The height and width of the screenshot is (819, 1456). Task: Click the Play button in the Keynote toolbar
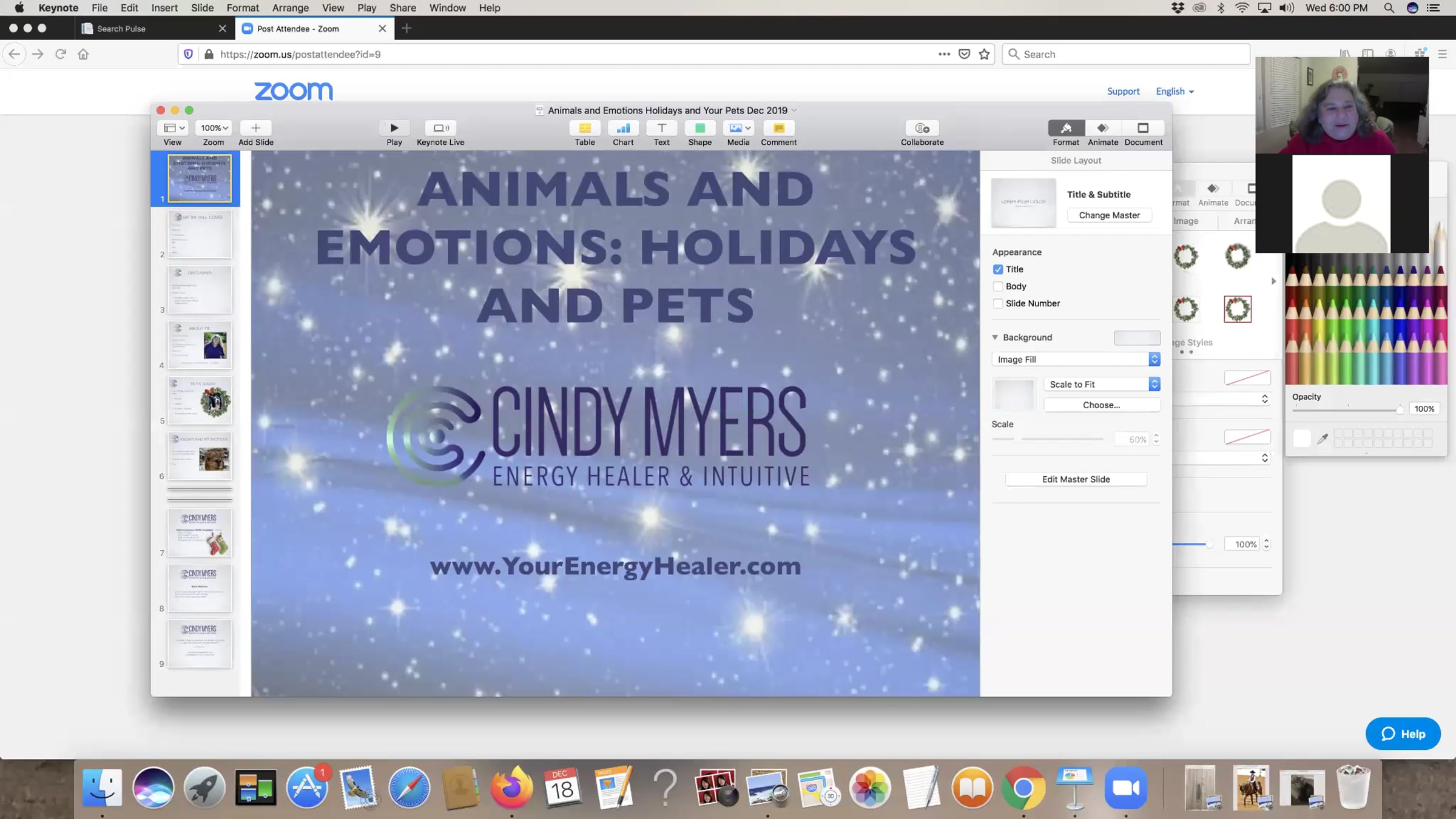click(394, 128)
